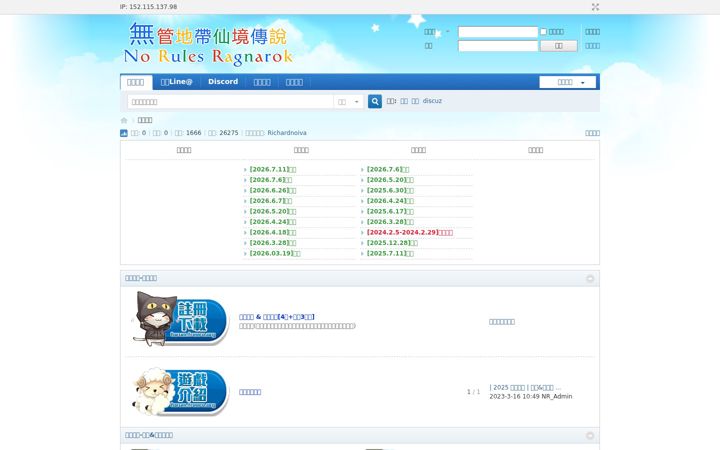This screenshot has width=720, height=450.
Task: Open the game-introduction forum title link
Action: (x=250, y=392)
